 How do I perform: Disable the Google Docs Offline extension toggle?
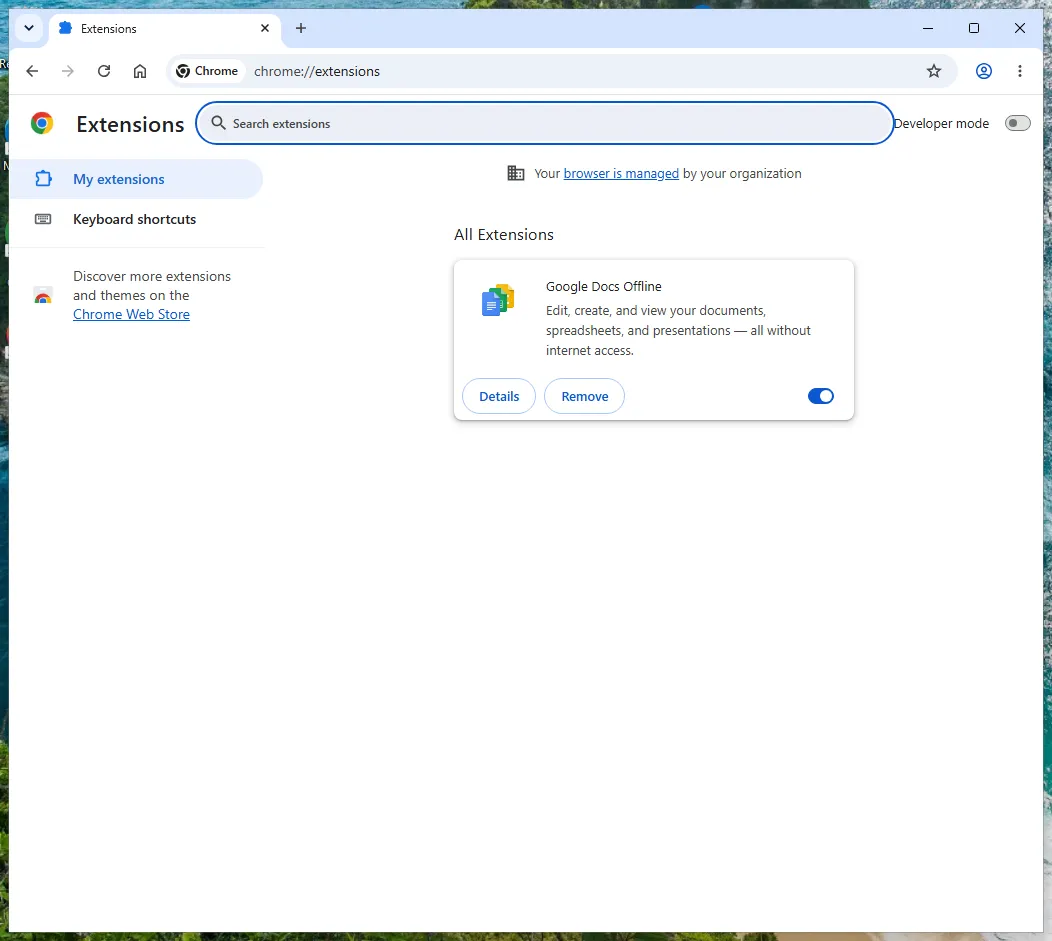pyautogui.click(x=821, y=396)
